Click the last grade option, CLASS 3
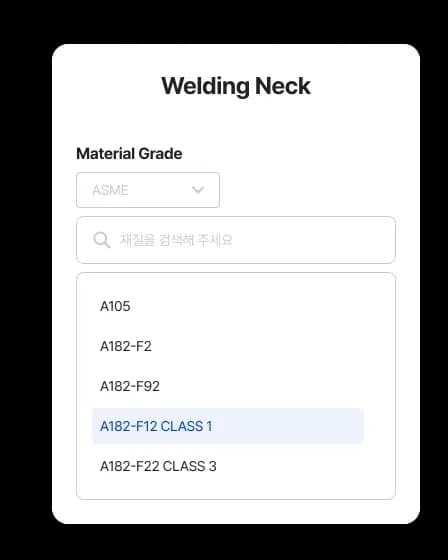Image resolution: width=448 pixels, height=560 pixels. 228,466
